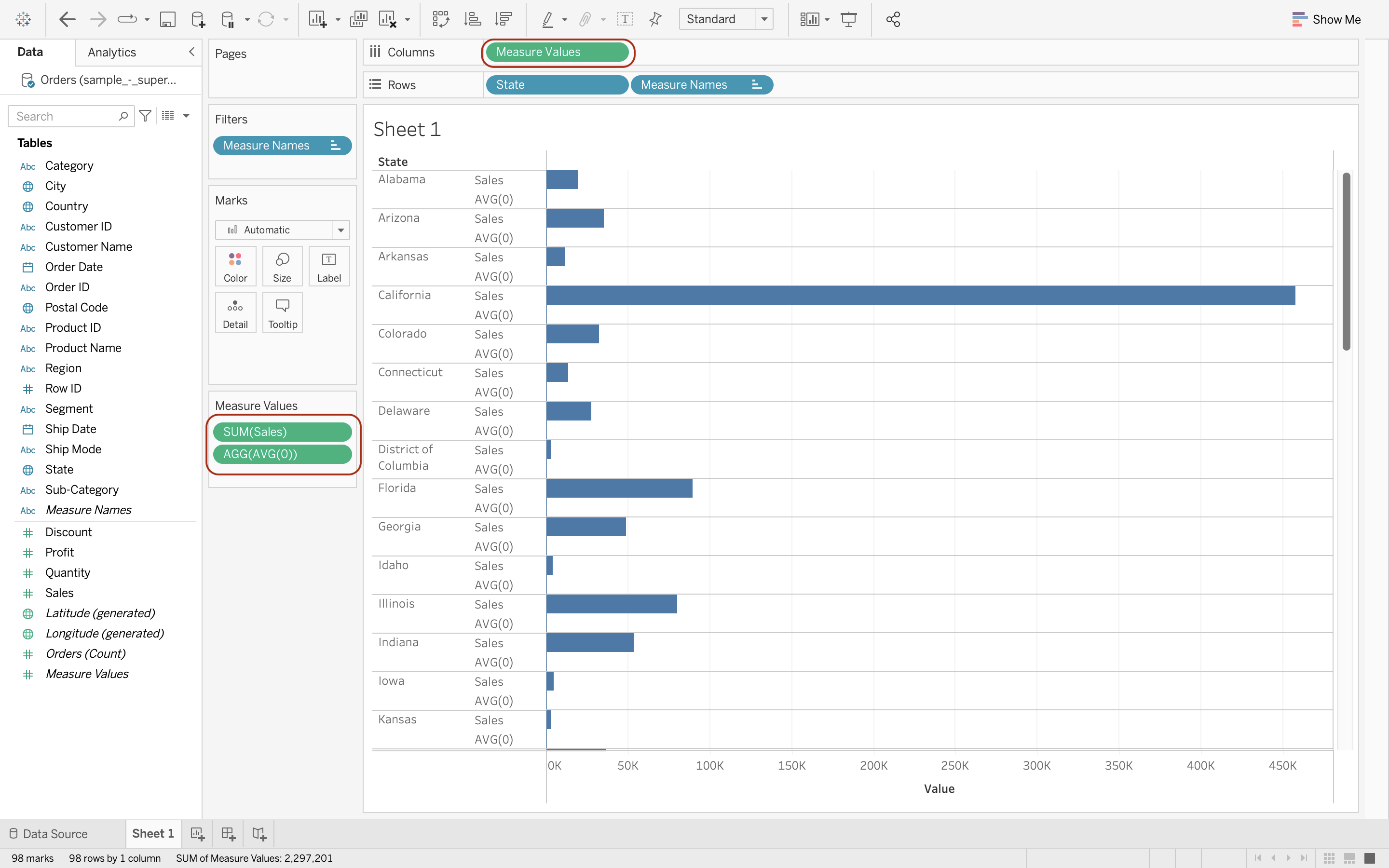The width and height of the screenshot is (1389, 868).
Task: Toggle the Fix Axes pin icon
Action: coord(655,19)
